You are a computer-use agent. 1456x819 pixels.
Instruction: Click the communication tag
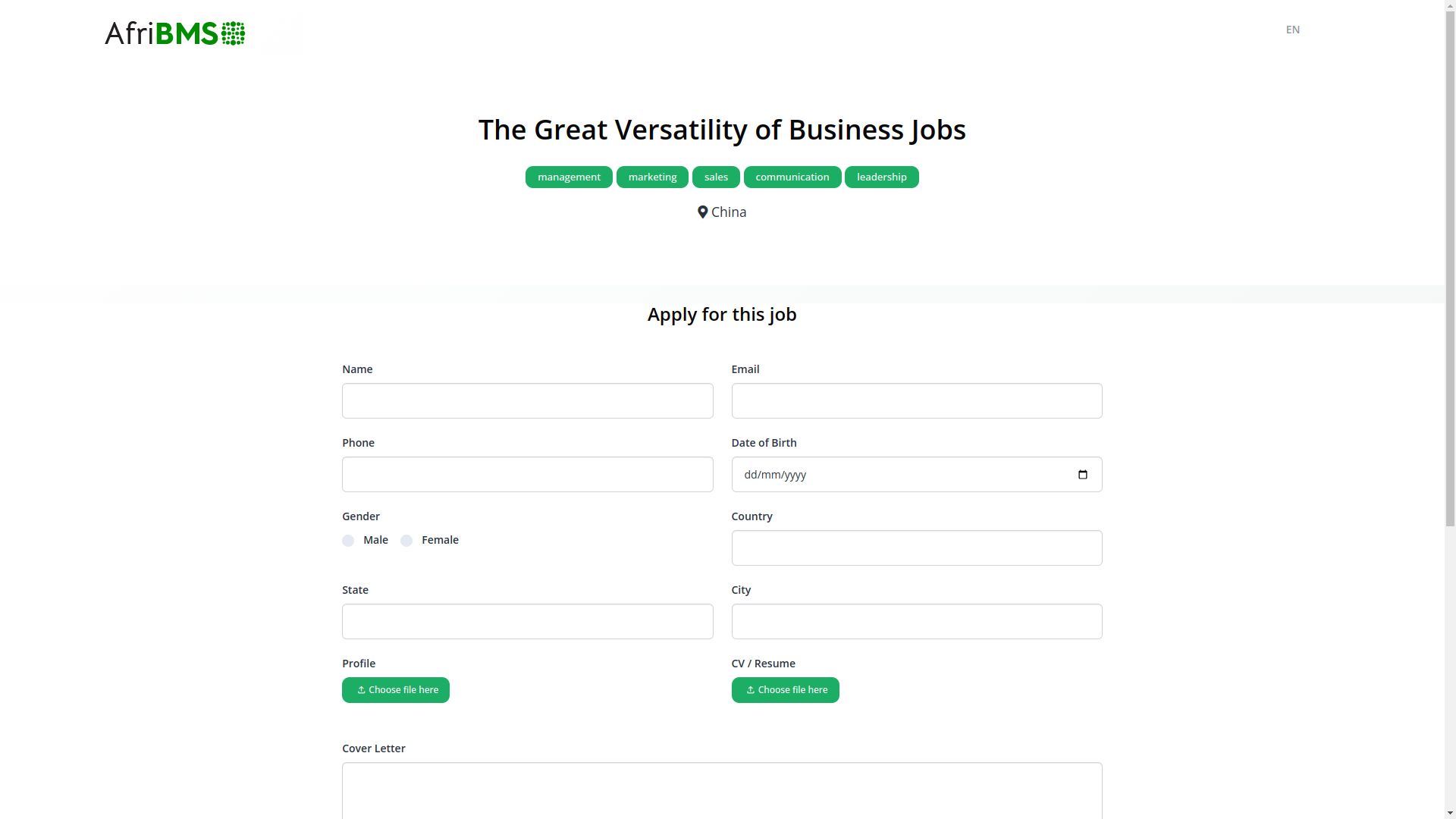tap(792, 177)
